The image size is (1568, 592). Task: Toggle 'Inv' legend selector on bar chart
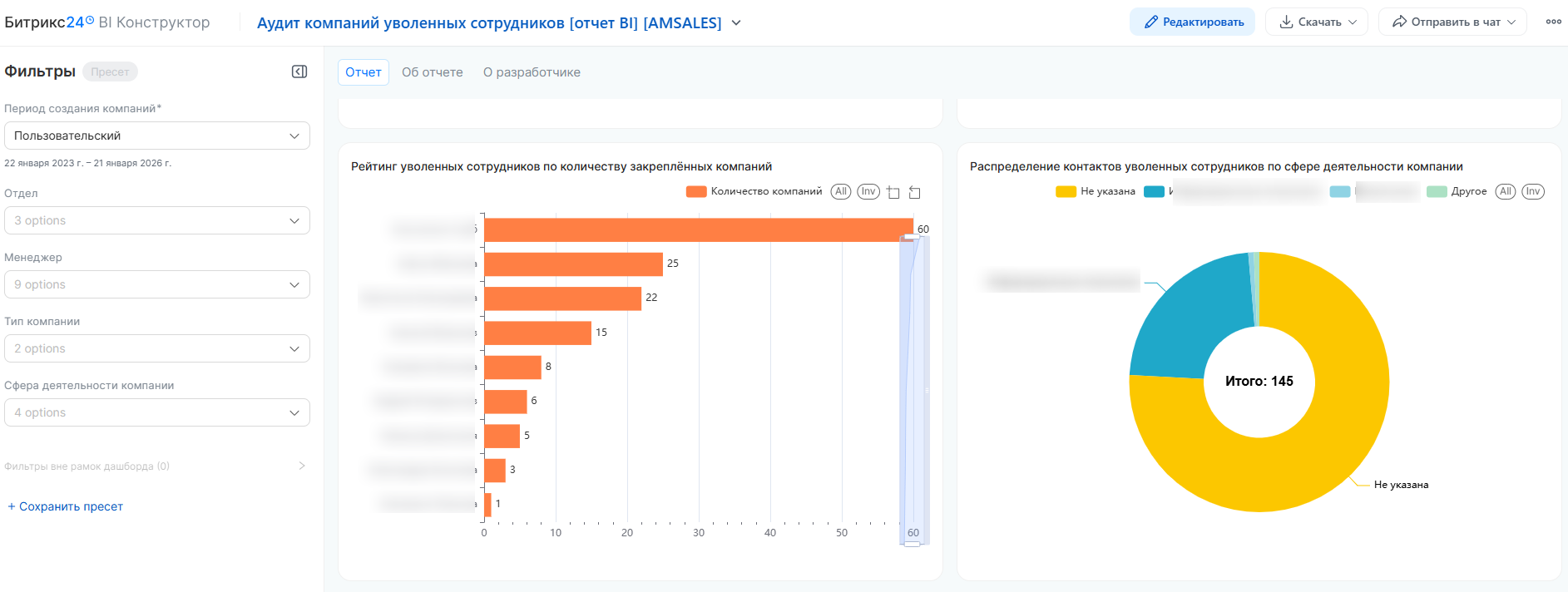[x=868, y=191]
